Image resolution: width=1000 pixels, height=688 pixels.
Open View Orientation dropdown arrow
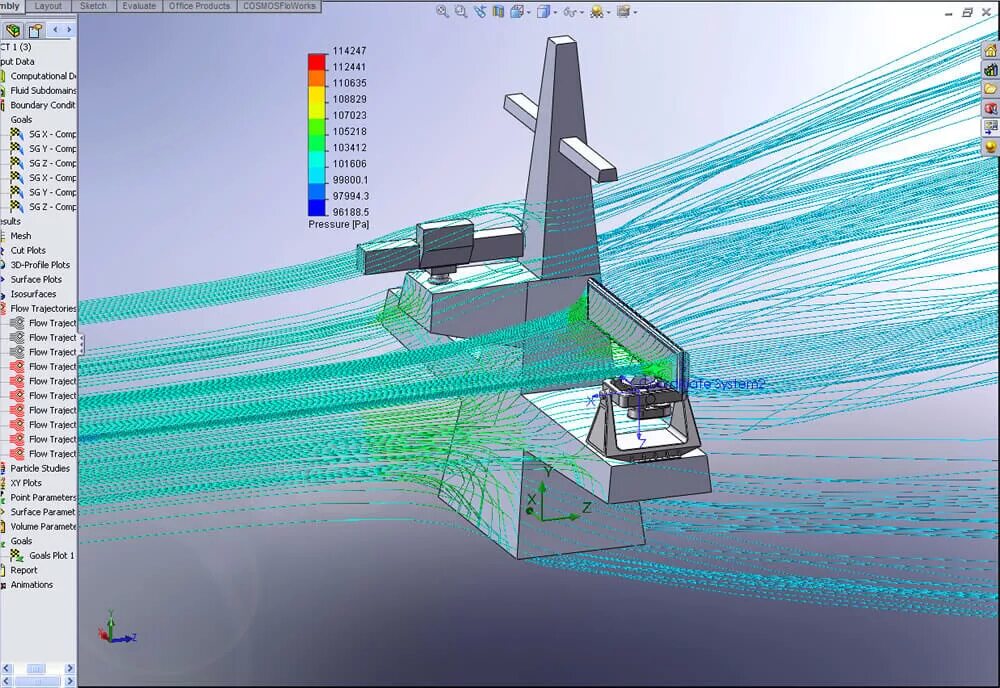pos(529,12)
